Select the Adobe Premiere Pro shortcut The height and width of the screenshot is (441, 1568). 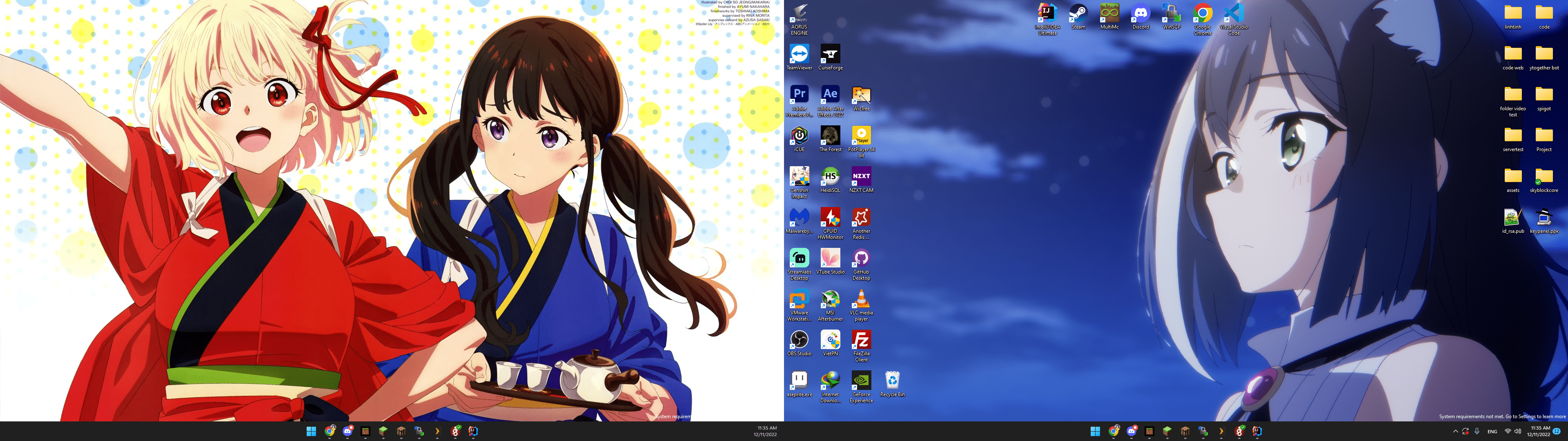tap(799, 95)
